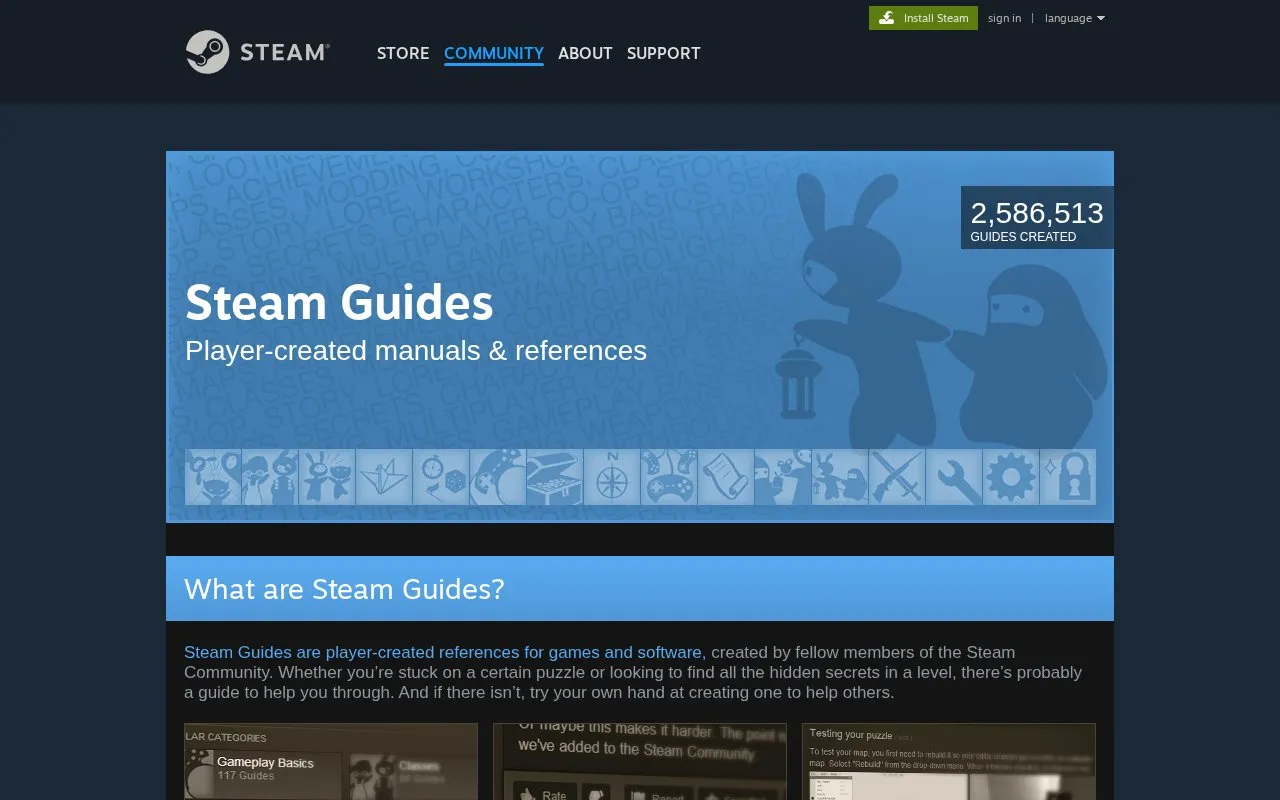This screenshot has width=1280, height=800.
Task: Select the padlock icon in banner
Action: coord(1068,477)
